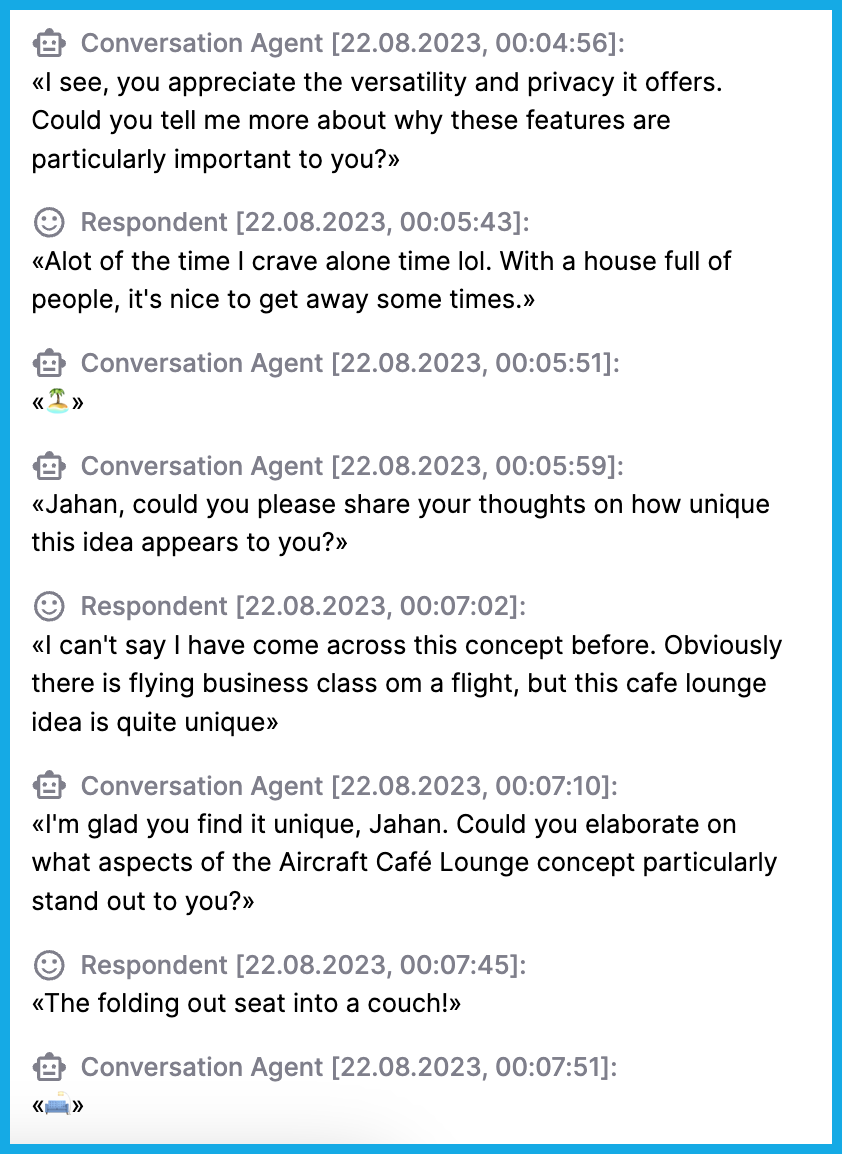The image size is (842, 1154).
Task: Click the robot icon beside 00:07:51 timestamp
Action: pos(49,1067)
